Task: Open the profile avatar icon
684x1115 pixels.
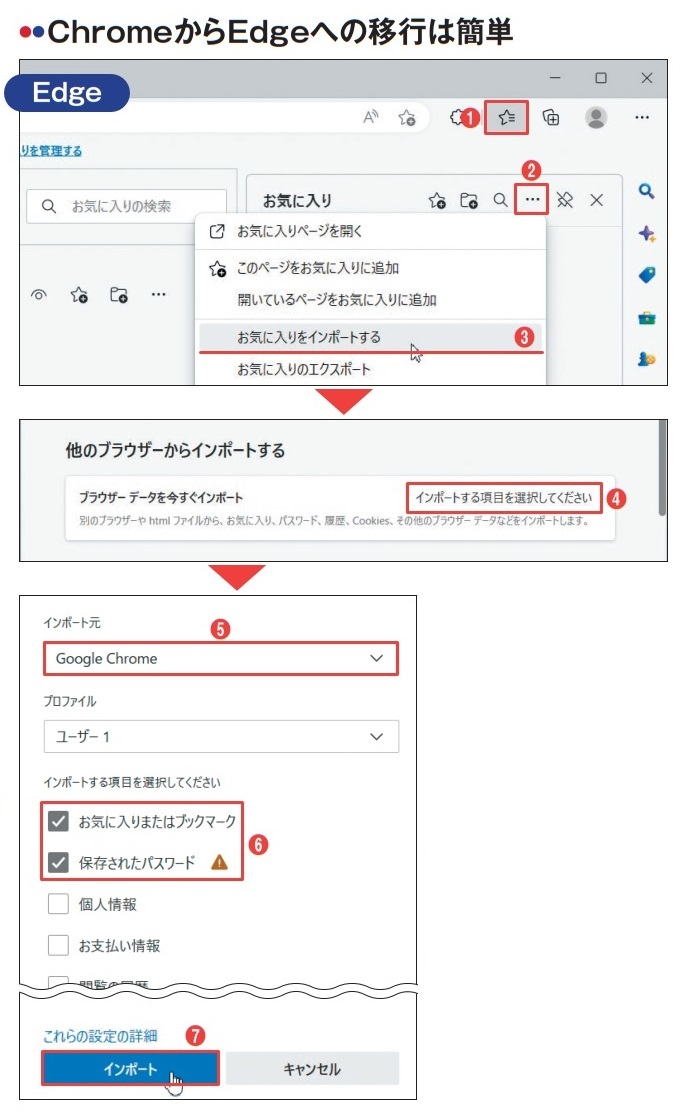Action: (596, 117)
